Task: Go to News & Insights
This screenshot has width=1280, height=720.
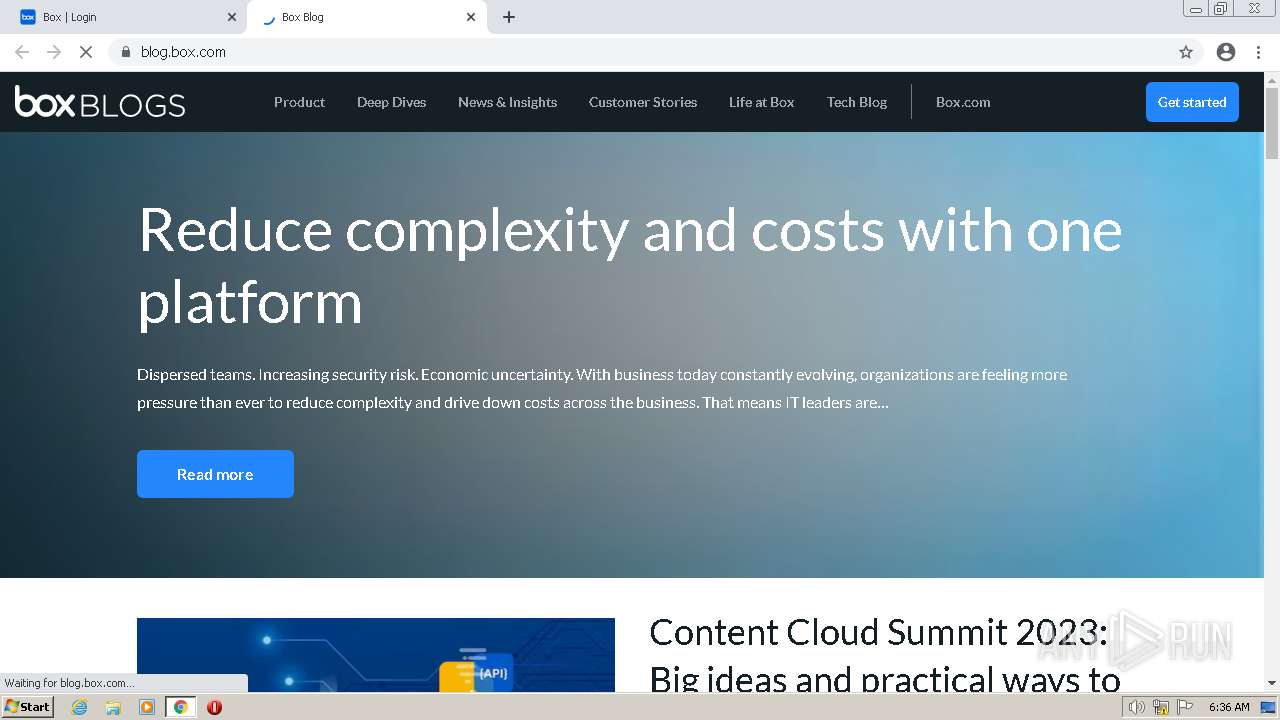Action: point(507,102)
